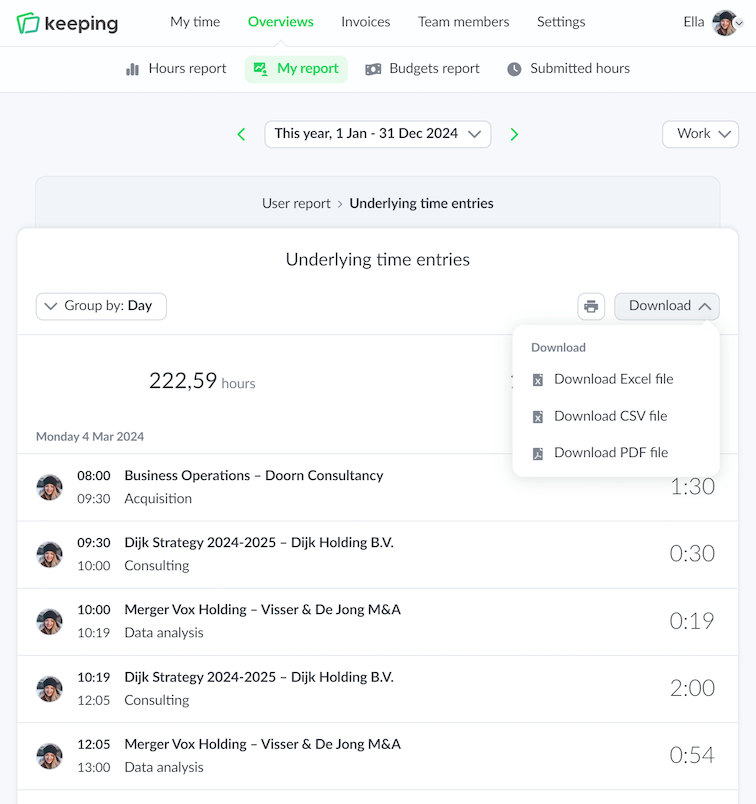Viewport: 756px width, 804px height.
Task: Click the 2:00 duration value
Action: pos(692,689)
